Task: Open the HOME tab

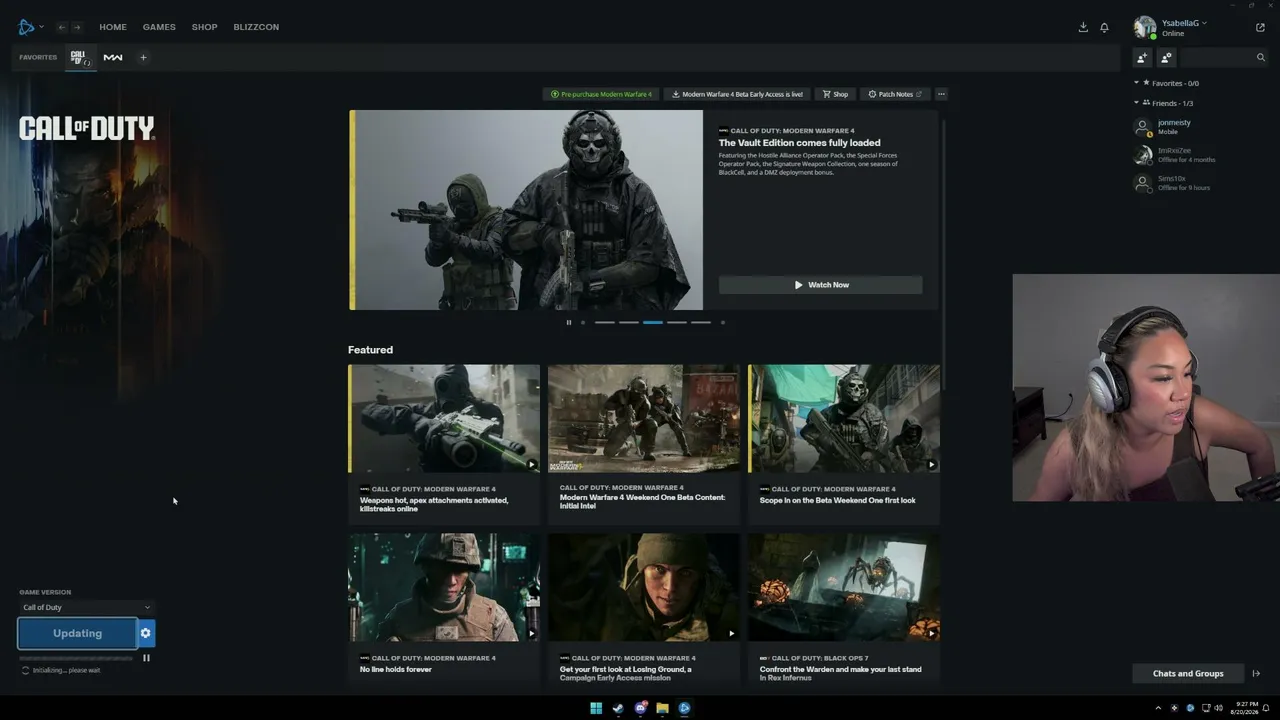Action: 113,27
